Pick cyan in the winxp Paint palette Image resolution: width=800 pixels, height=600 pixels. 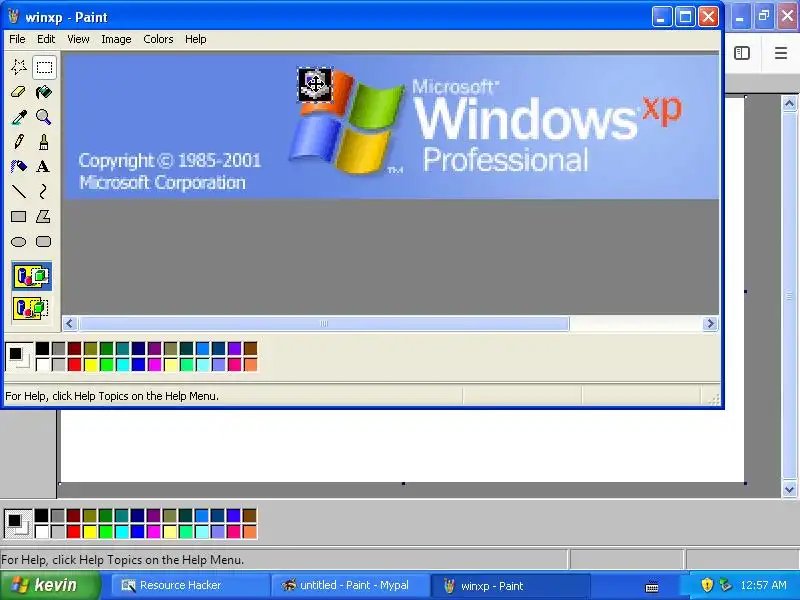point(122,364)
